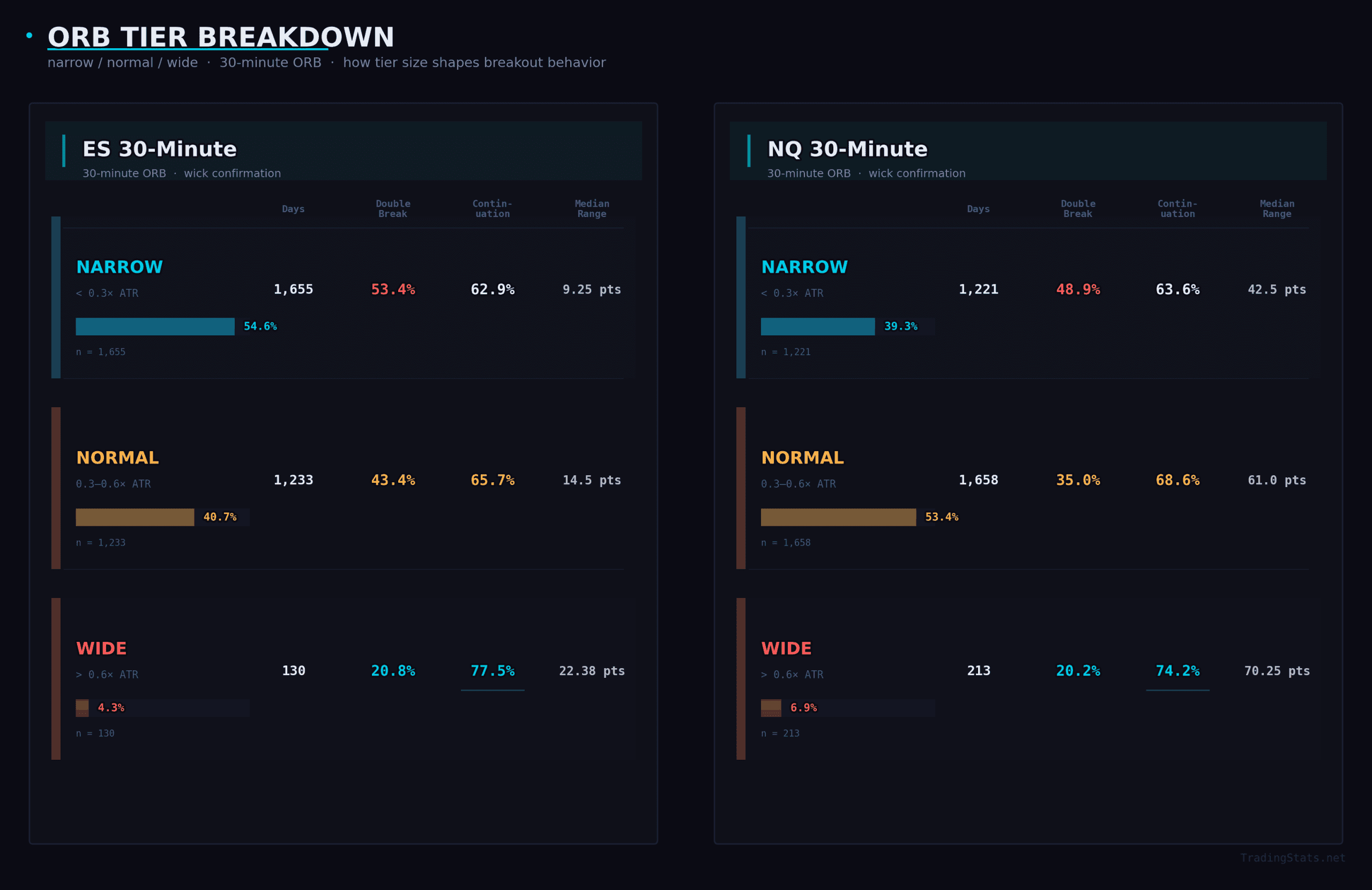Click the vertical header marker beside ES 30-Minute
This screenshot has height=890, width=1372.
click(x=64, y=151)
